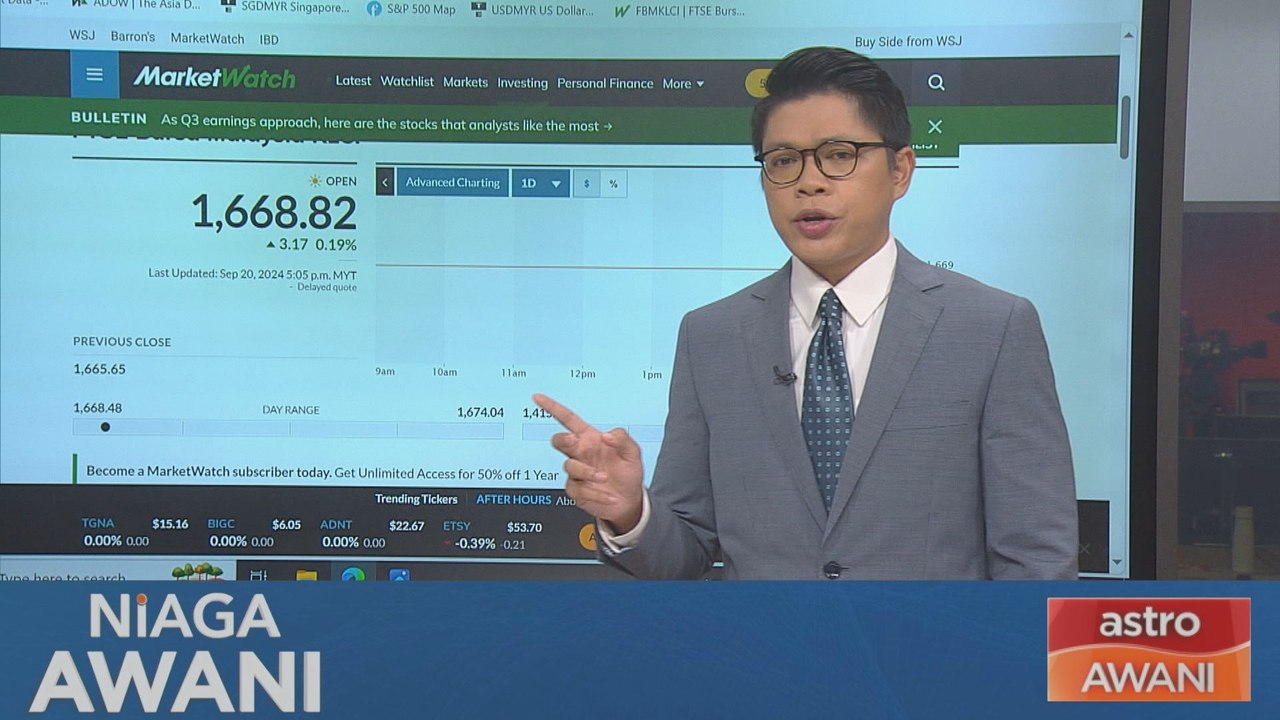
Task: Click the previous close value 1,665.65
Action: point(99,369)
